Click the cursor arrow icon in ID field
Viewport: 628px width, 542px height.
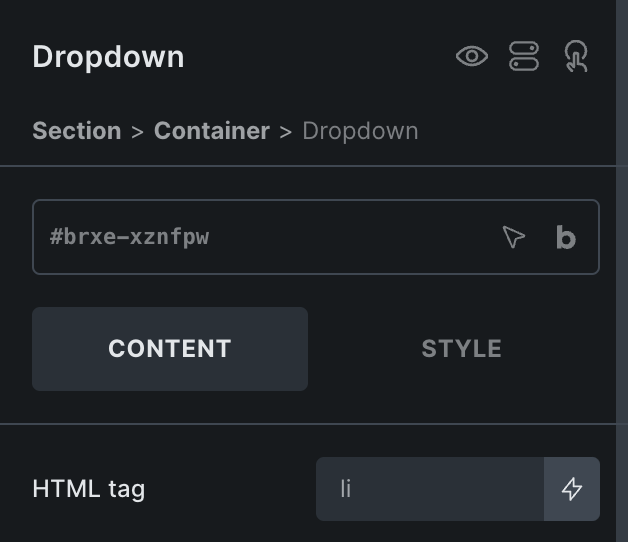513,237
